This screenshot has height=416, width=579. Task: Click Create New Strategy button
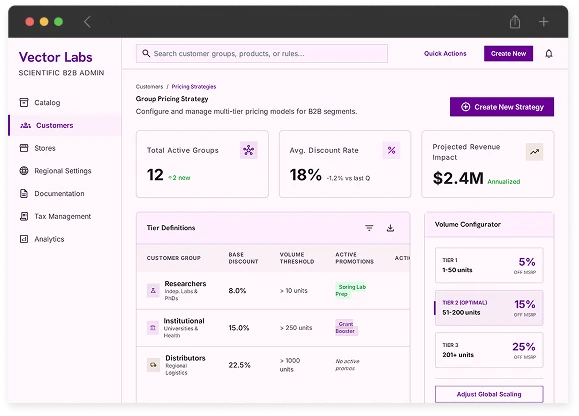(x=502, y=107)
